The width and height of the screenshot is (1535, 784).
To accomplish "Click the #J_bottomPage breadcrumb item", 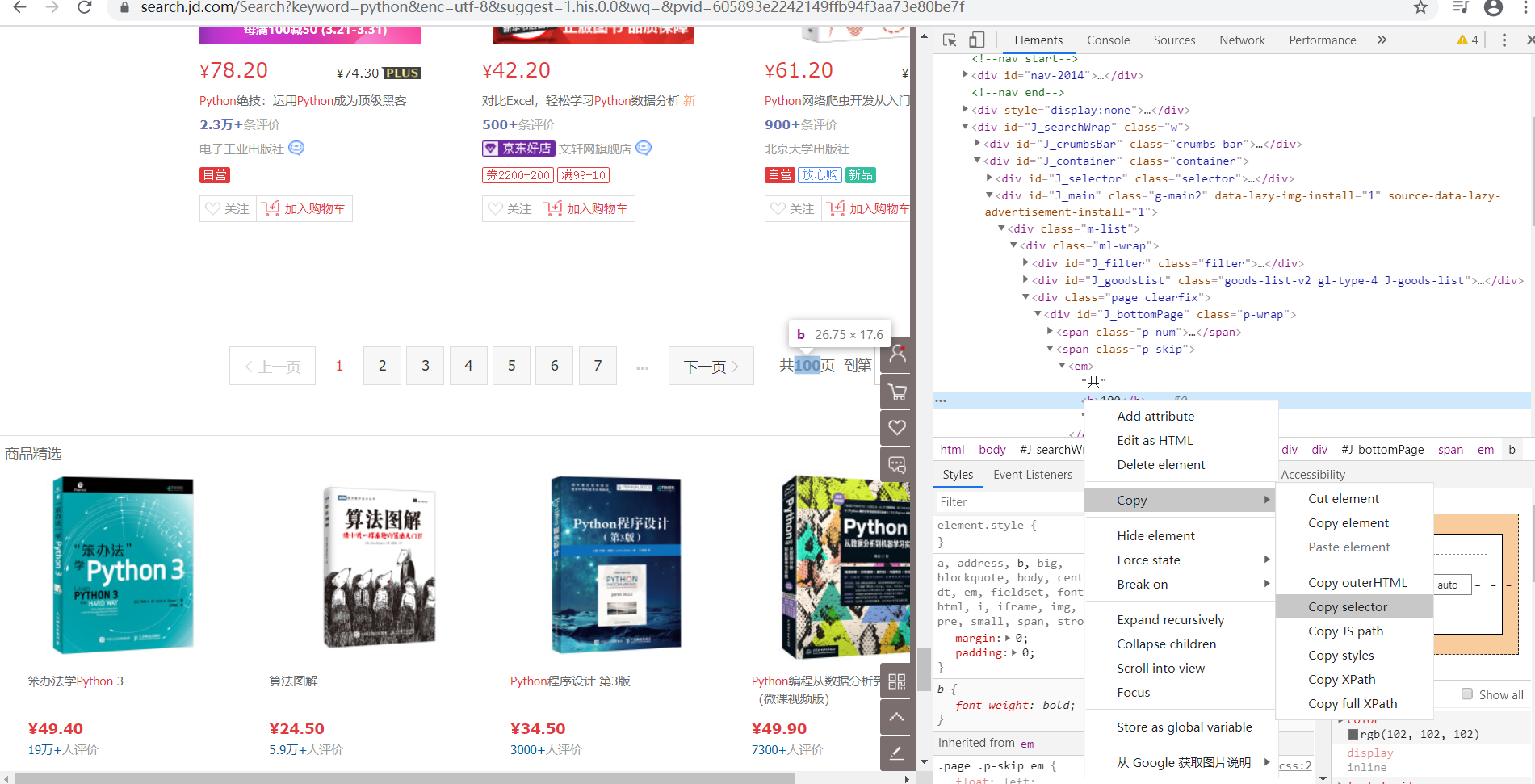I will pyautogui.click(x=1382, y=450).
